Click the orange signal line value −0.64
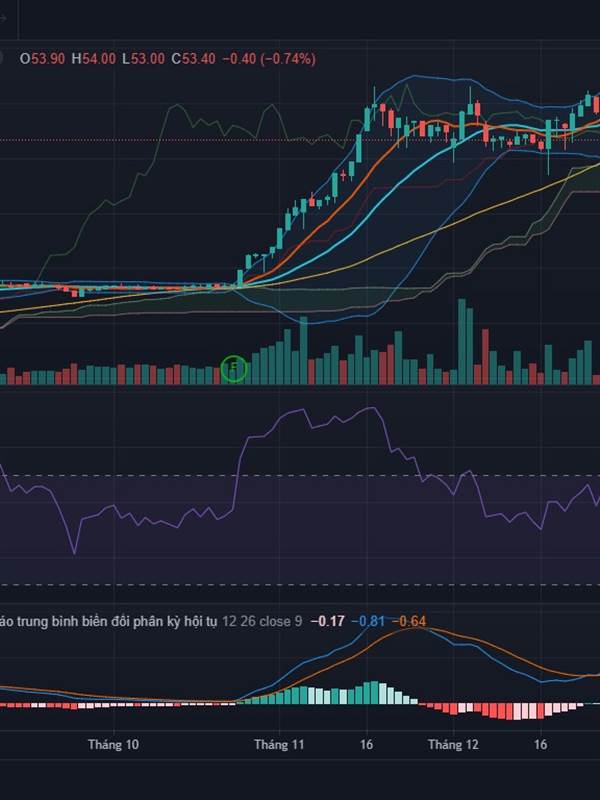 pyautogui.click(x=409, y=621)
